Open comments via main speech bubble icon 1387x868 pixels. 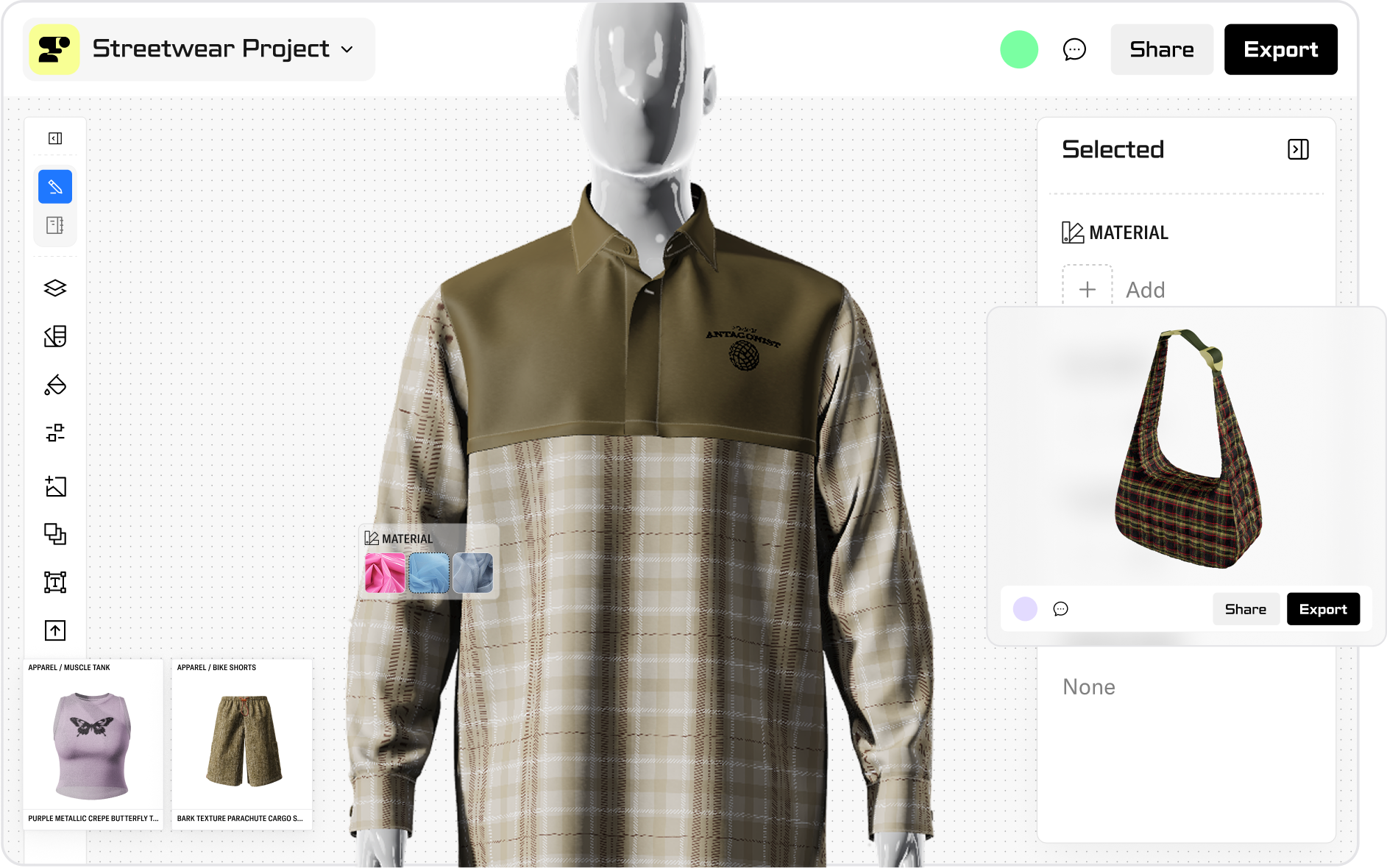(x=1074, y=49)
